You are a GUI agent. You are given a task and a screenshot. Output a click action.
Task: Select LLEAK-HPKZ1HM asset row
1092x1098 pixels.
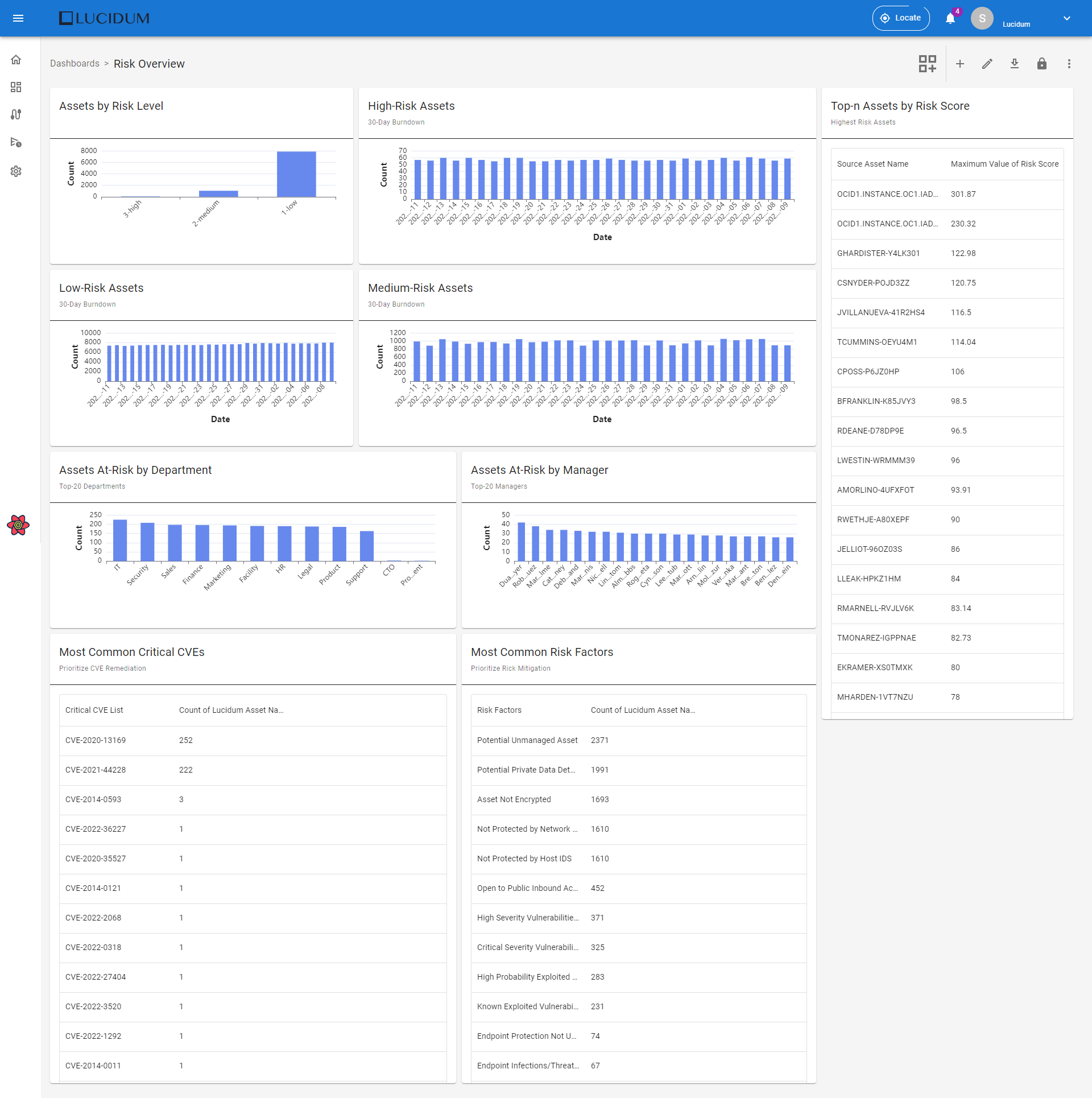pyautogui.click(x=947, y=579)
